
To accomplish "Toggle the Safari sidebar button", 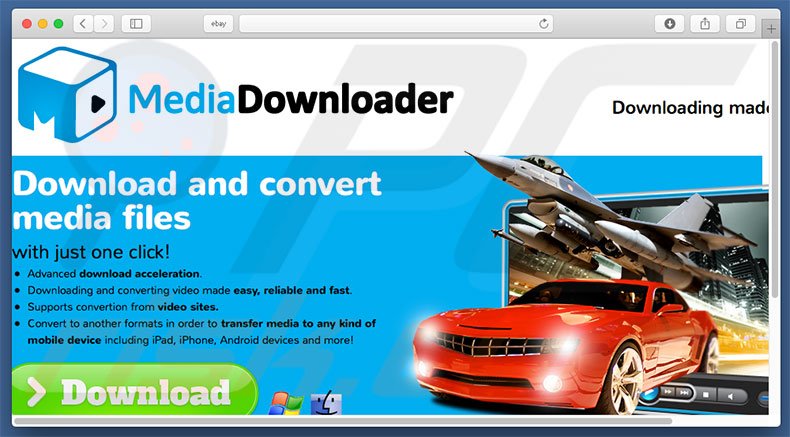I will tap(136, 24).
